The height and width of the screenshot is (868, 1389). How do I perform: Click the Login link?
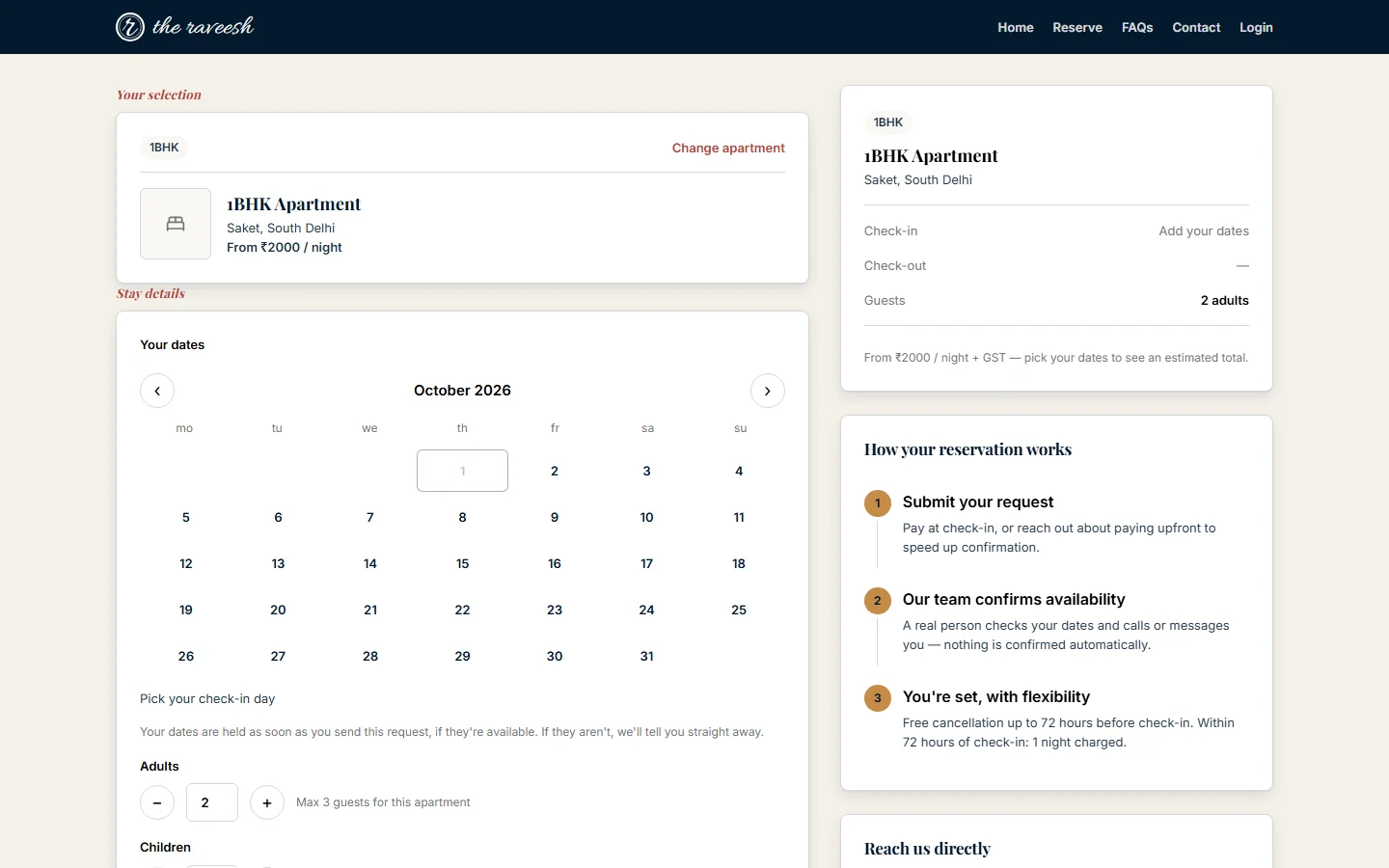click(1256, 27)
